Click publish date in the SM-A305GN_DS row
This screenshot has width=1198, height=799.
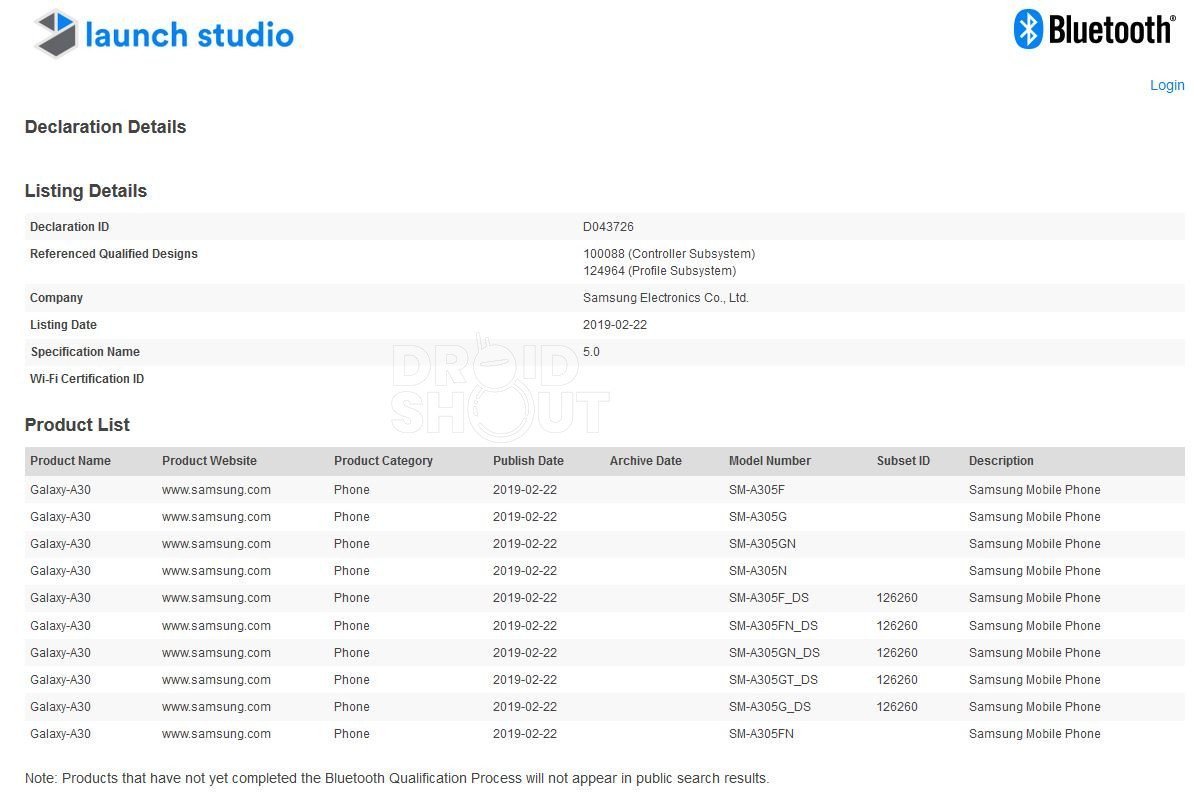click(x=525, y=653)
